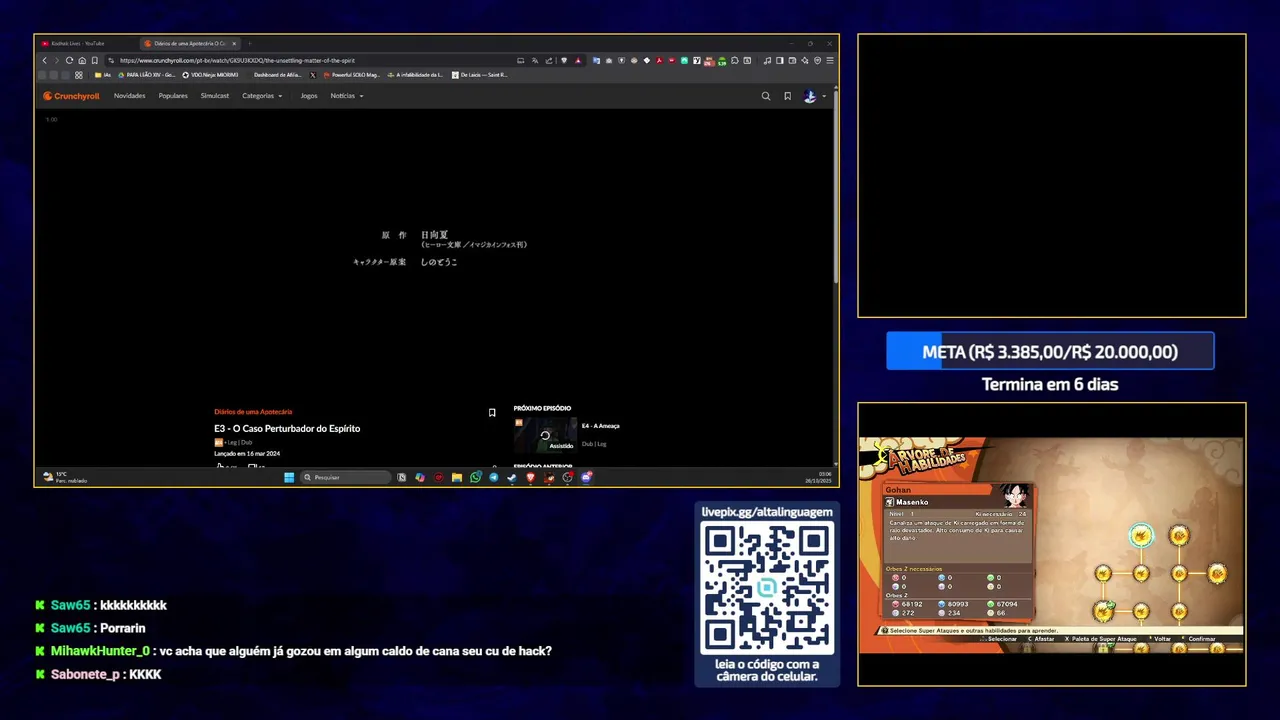This screenshot has height=720, width=1280.
Task: Open the watchlist bookmark icon in Crunchyroll header
Action: (x=788, y=96)
